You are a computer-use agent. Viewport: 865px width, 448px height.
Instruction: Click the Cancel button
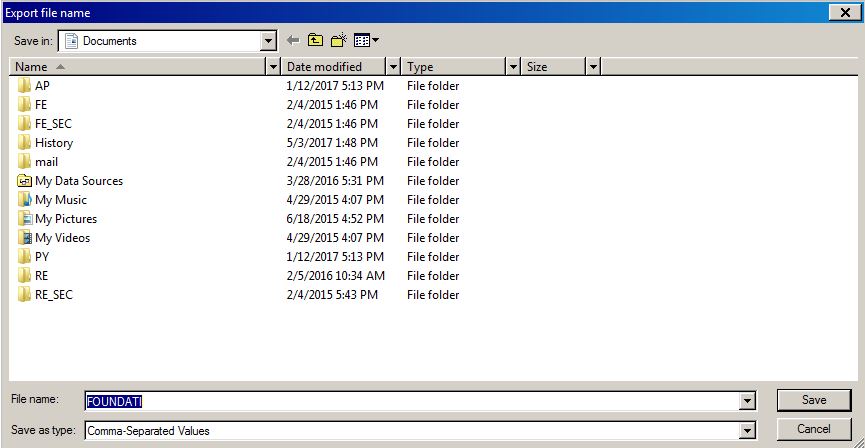(x=814, y=429)
